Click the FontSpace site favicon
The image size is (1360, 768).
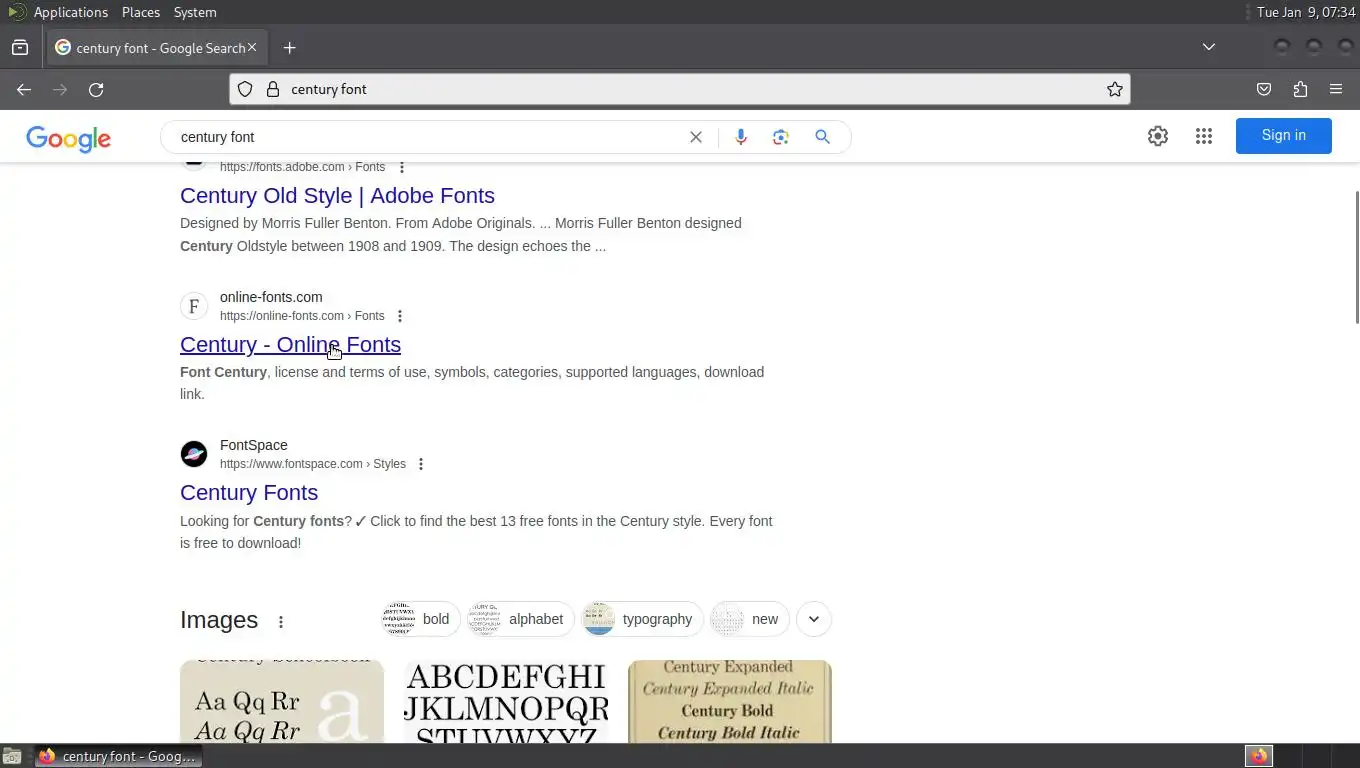194,454
